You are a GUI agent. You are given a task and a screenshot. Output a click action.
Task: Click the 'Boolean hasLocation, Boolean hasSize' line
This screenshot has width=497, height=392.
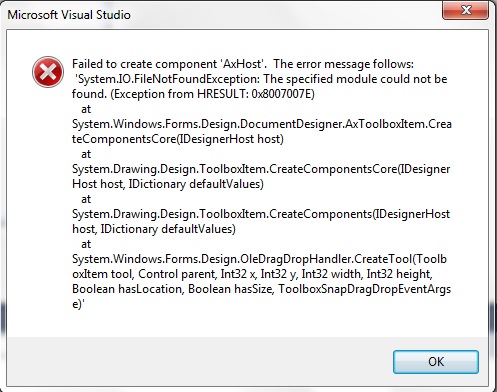tap(261, 289)
